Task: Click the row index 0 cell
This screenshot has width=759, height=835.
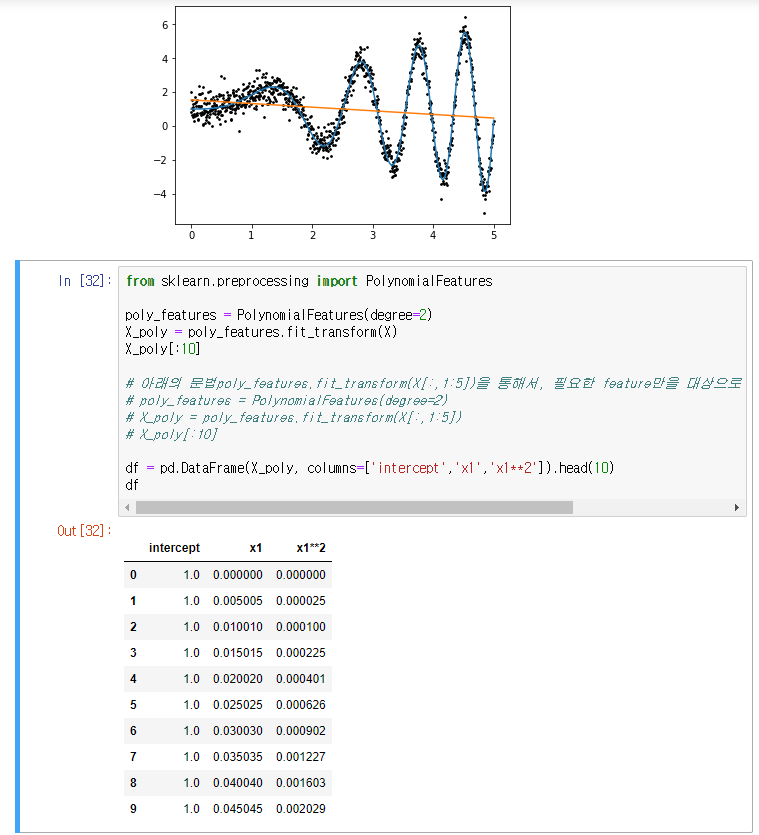Action: pos(133,575)
